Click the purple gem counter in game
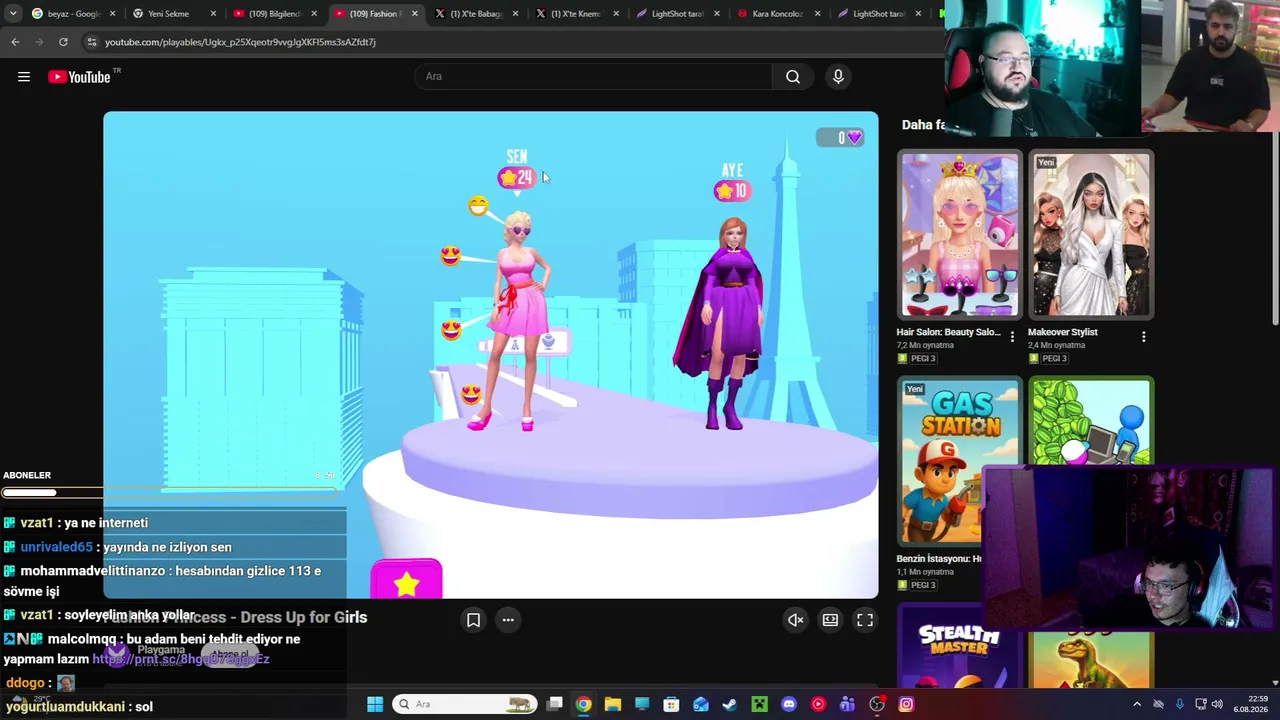 [x=840, y=137]
